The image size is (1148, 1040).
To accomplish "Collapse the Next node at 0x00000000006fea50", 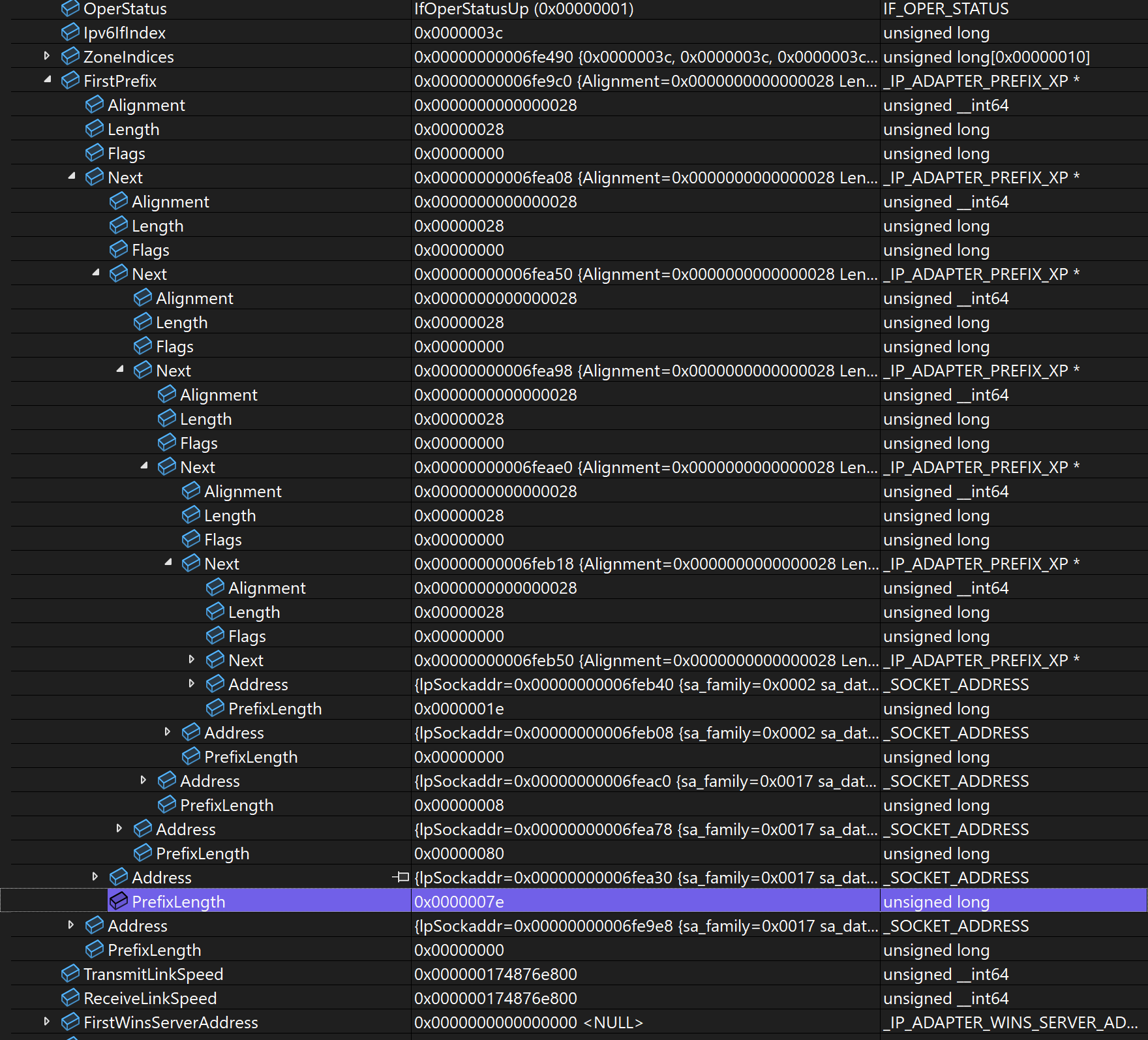I will (95, 273).
